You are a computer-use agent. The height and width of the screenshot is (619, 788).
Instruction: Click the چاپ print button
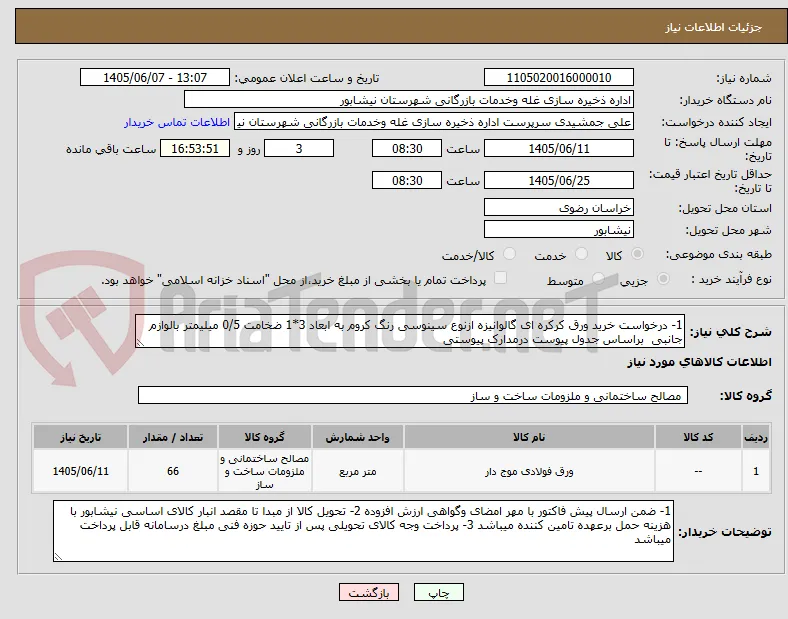pyautogui.click(x=439, y=593)
